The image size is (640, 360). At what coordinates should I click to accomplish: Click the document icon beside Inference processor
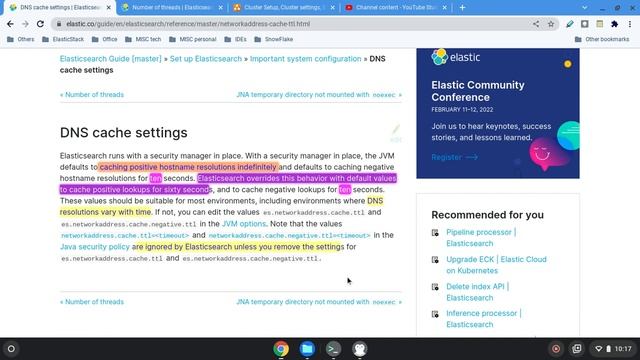coord(435,314)
